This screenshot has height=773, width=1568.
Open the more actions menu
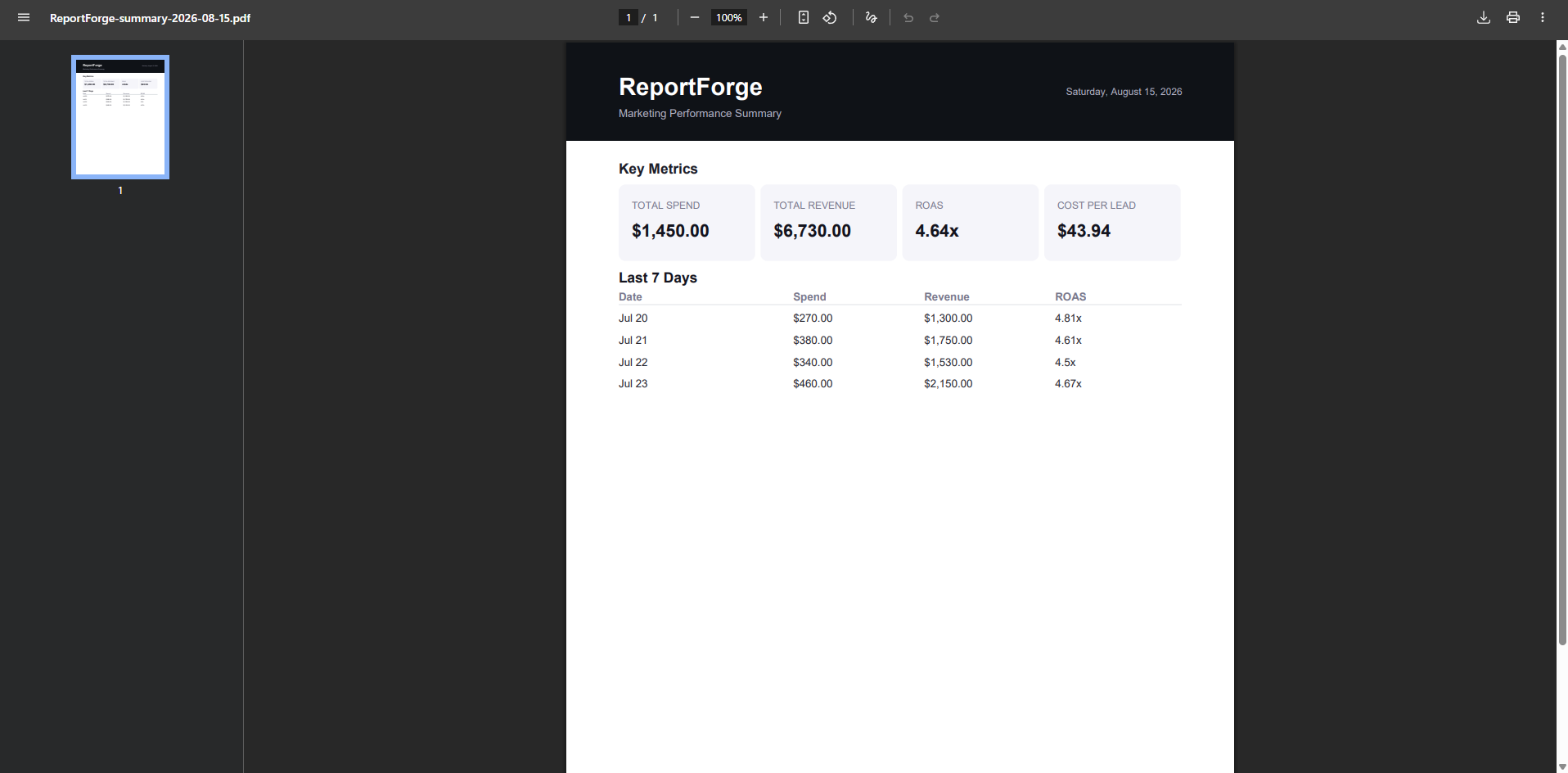[x=1543, y=17]
